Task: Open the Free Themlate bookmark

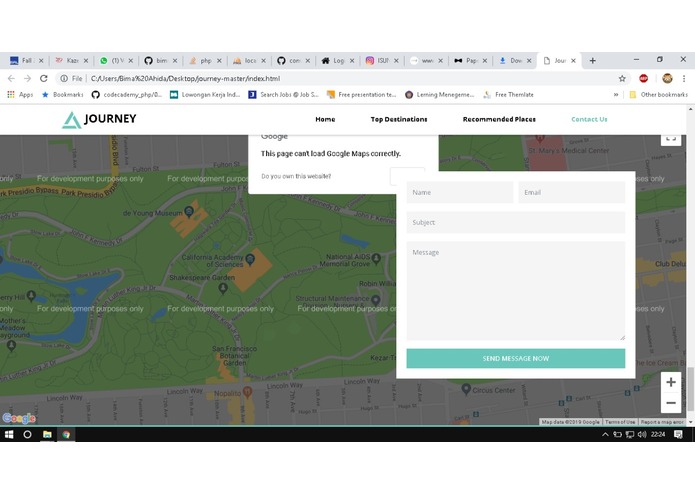Action: (x=508, y=94)
